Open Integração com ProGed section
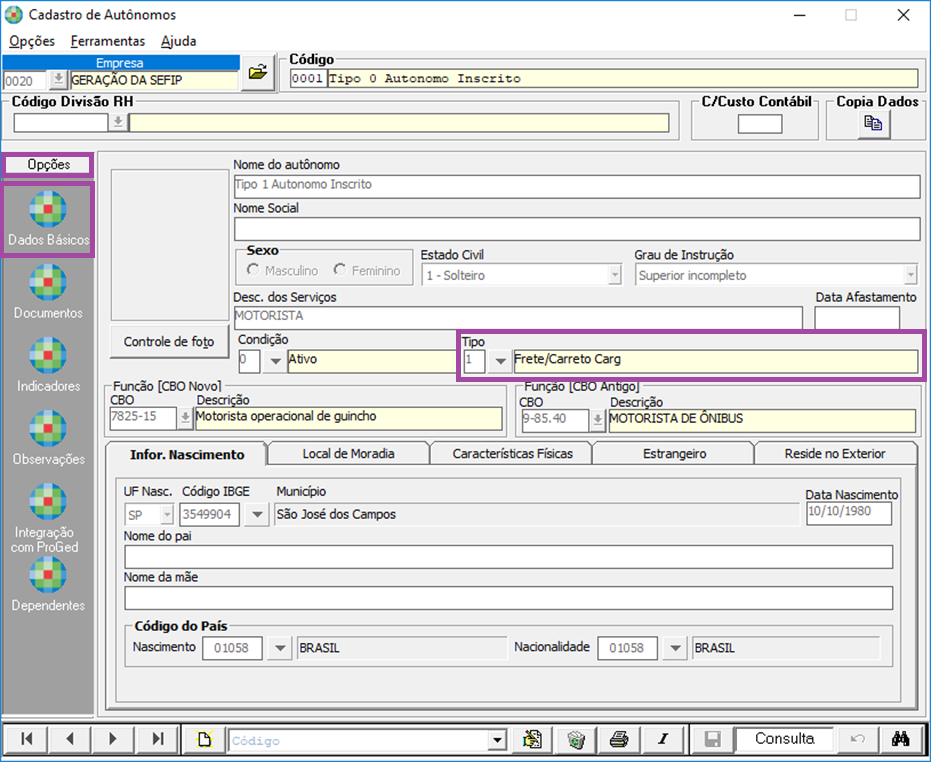This screenshot has width=931, height=762. [x=48, y=518]
